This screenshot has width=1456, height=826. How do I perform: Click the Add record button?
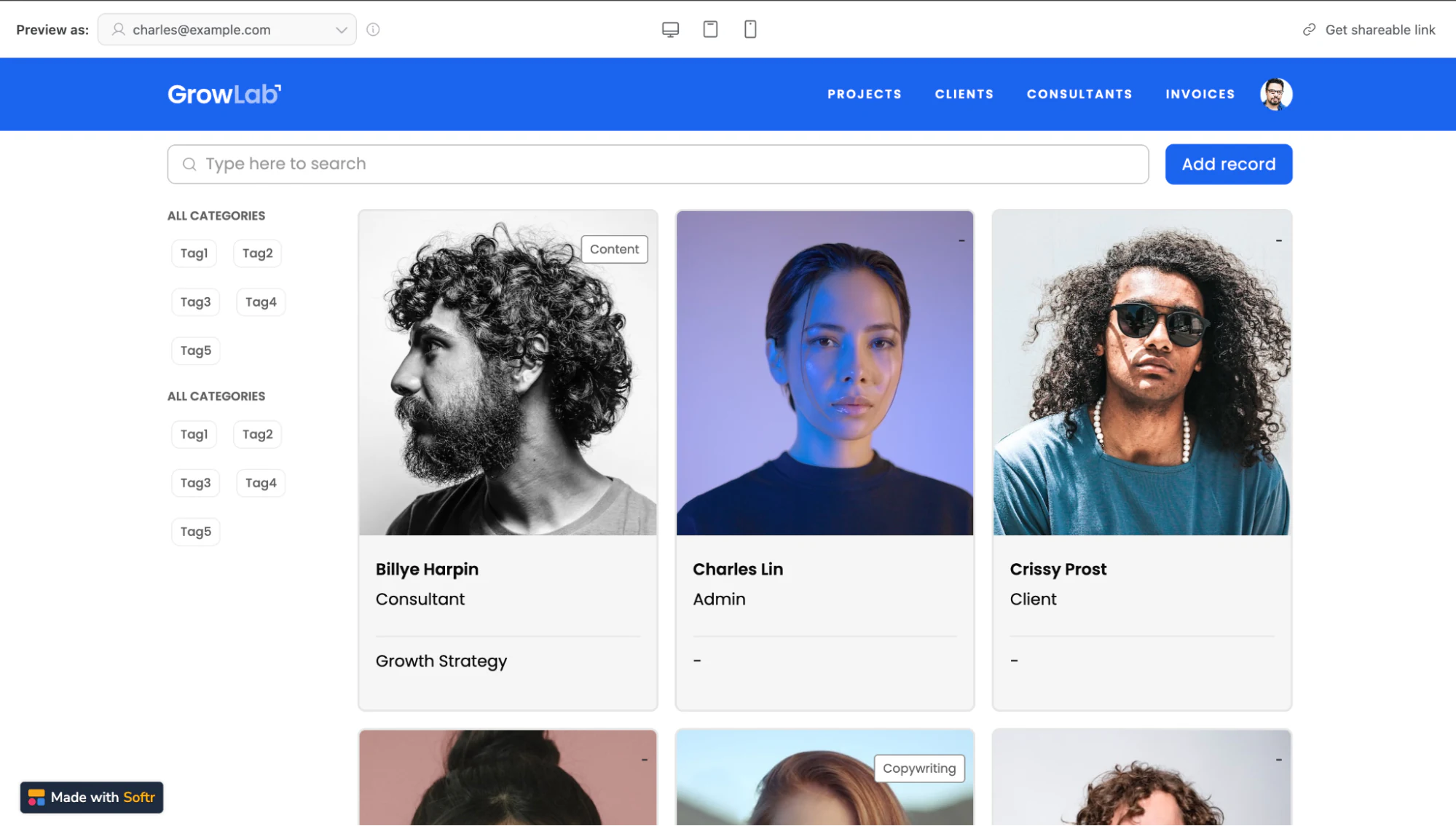[1229, 164]
